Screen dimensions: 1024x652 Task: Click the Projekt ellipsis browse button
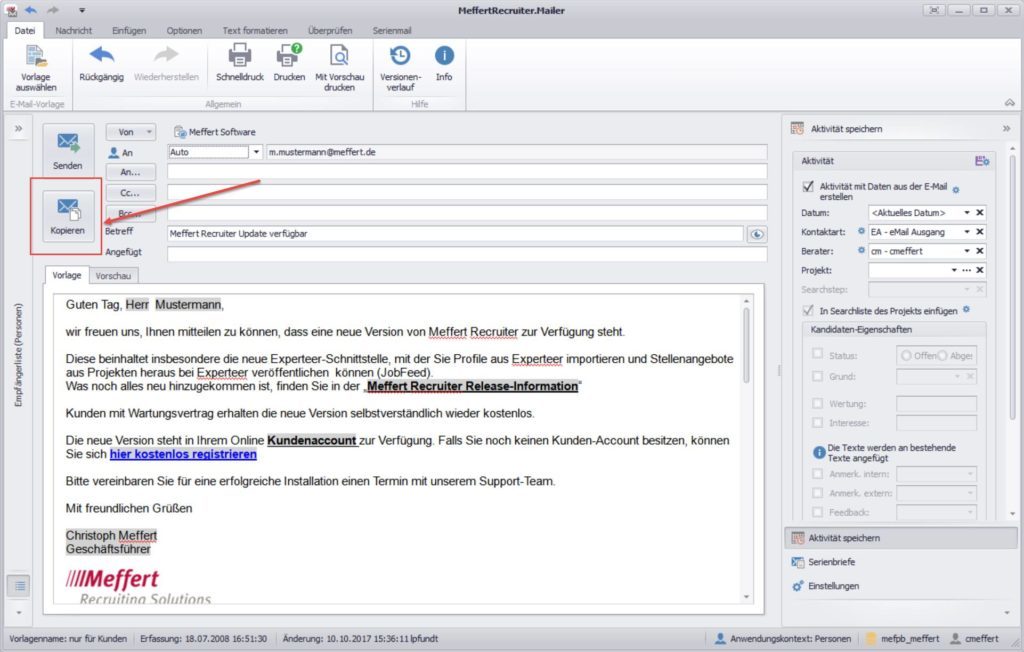967,270
